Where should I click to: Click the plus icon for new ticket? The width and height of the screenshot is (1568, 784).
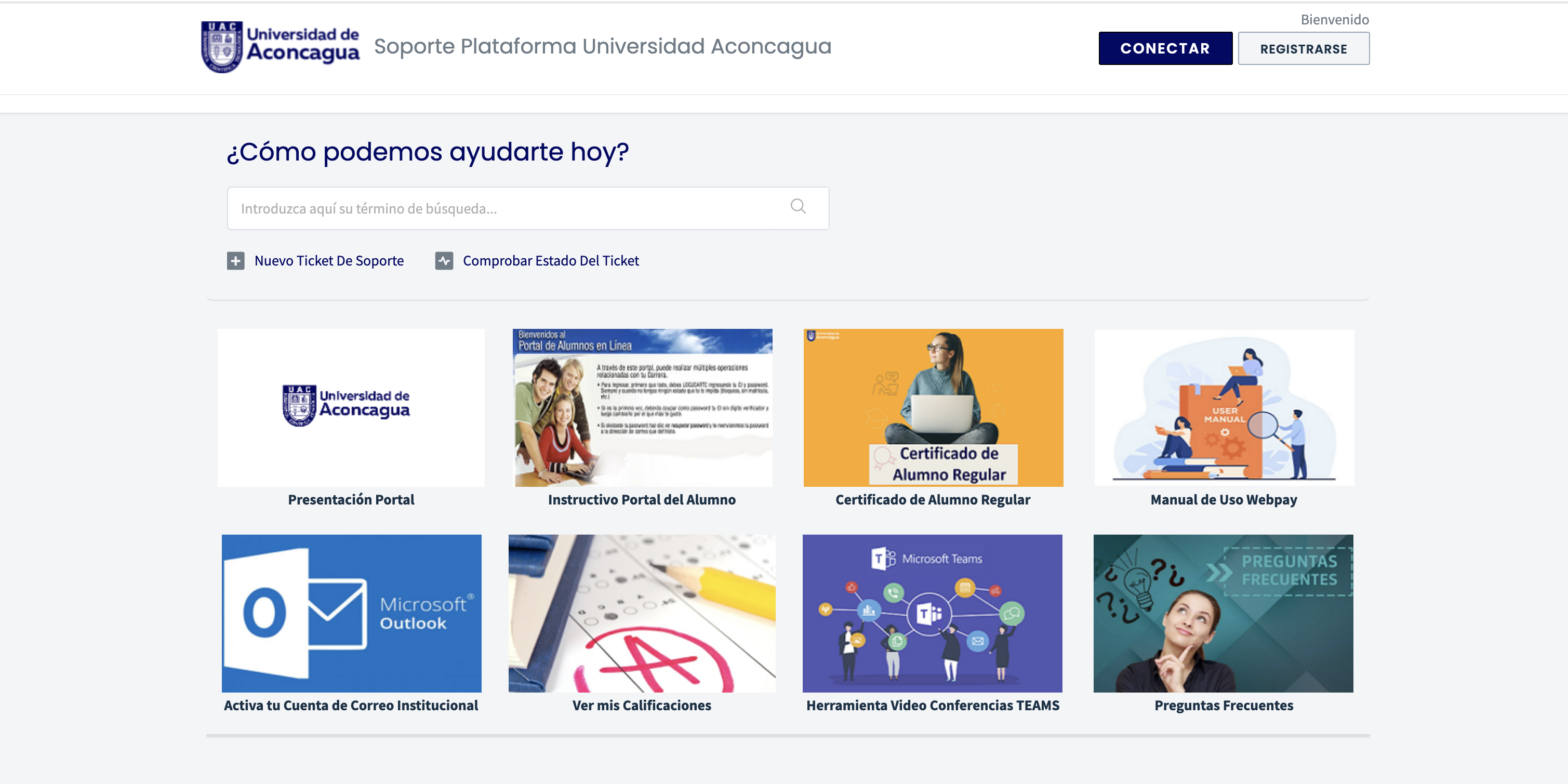[235, 261]
